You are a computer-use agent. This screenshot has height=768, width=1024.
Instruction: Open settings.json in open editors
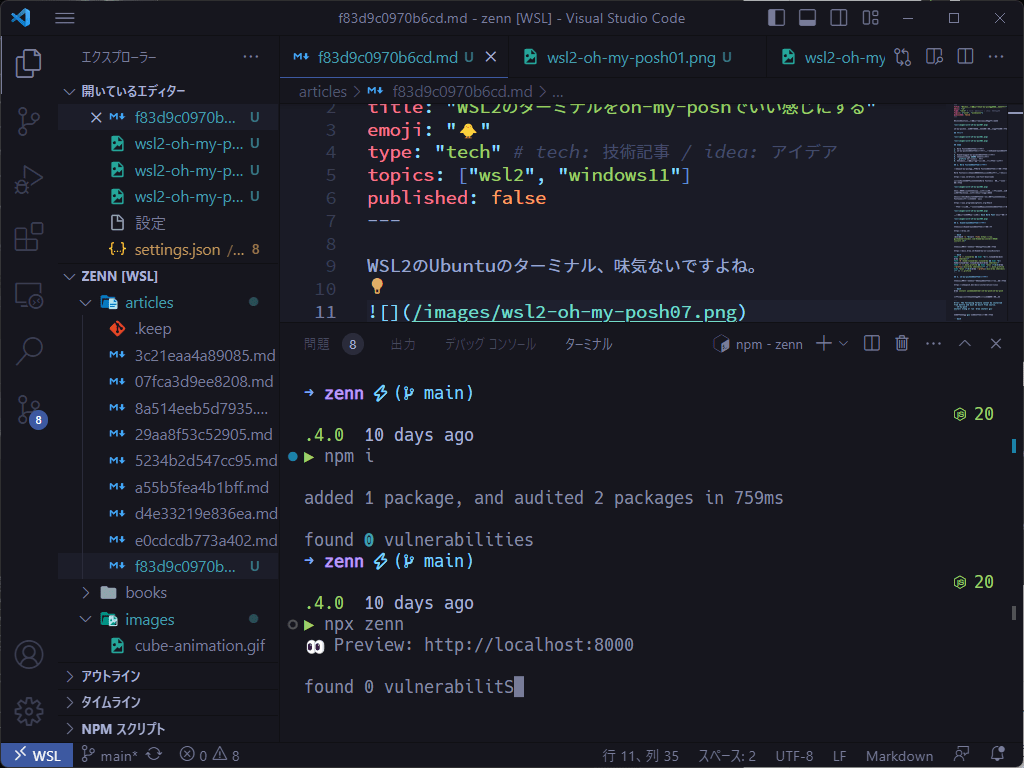(168, 249)
